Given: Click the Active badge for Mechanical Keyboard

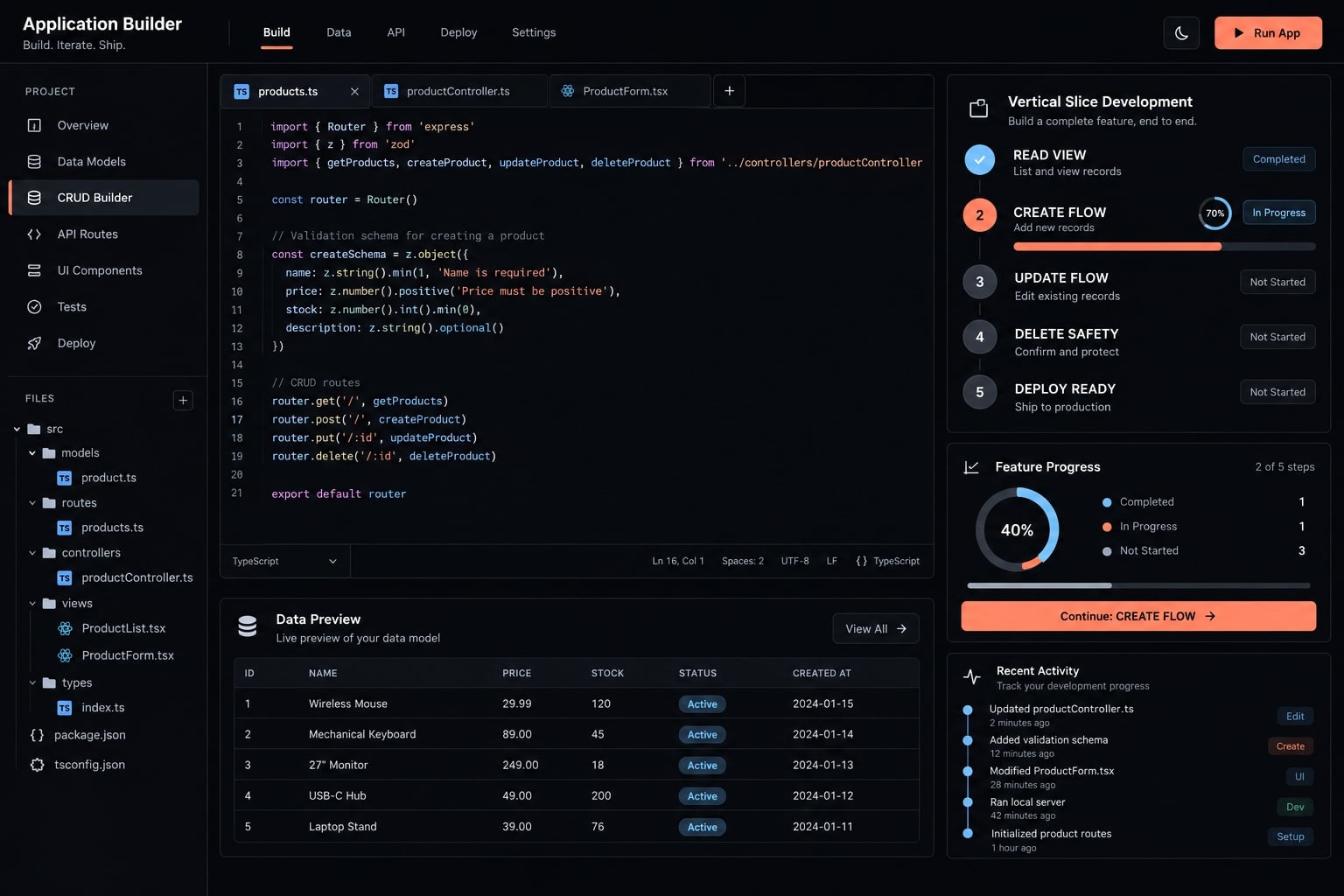Looking at the screenshot, I should pyautogui.click(x=702, y=735).
